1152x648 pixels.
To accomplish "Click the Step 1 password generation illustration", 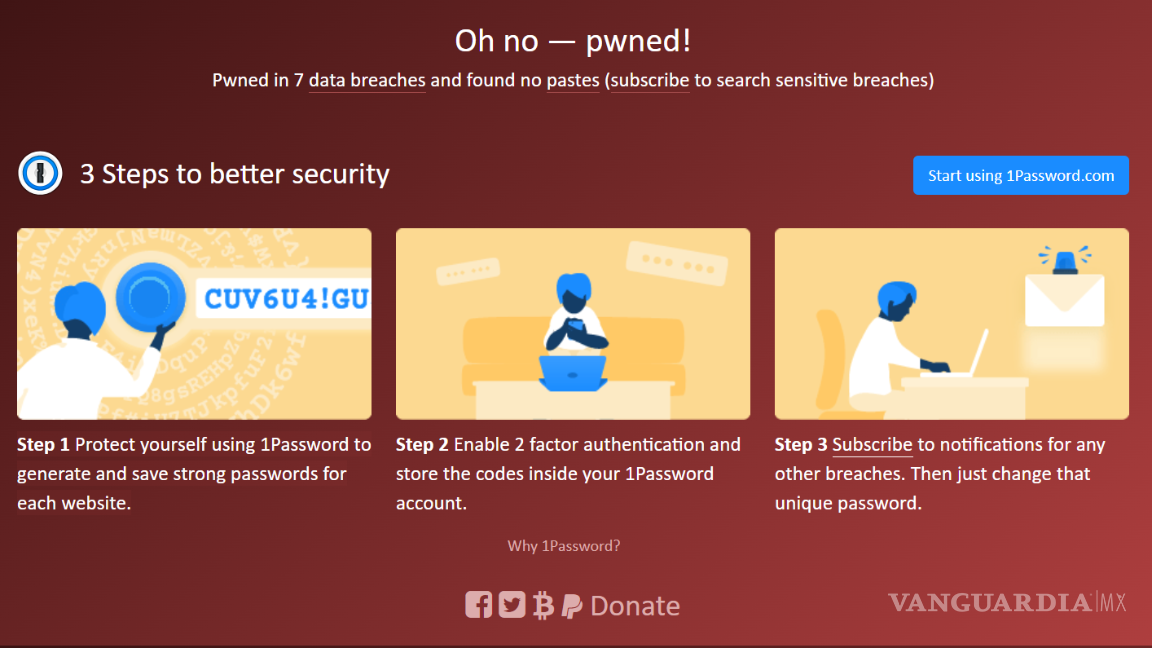I will tap(194, 323).
